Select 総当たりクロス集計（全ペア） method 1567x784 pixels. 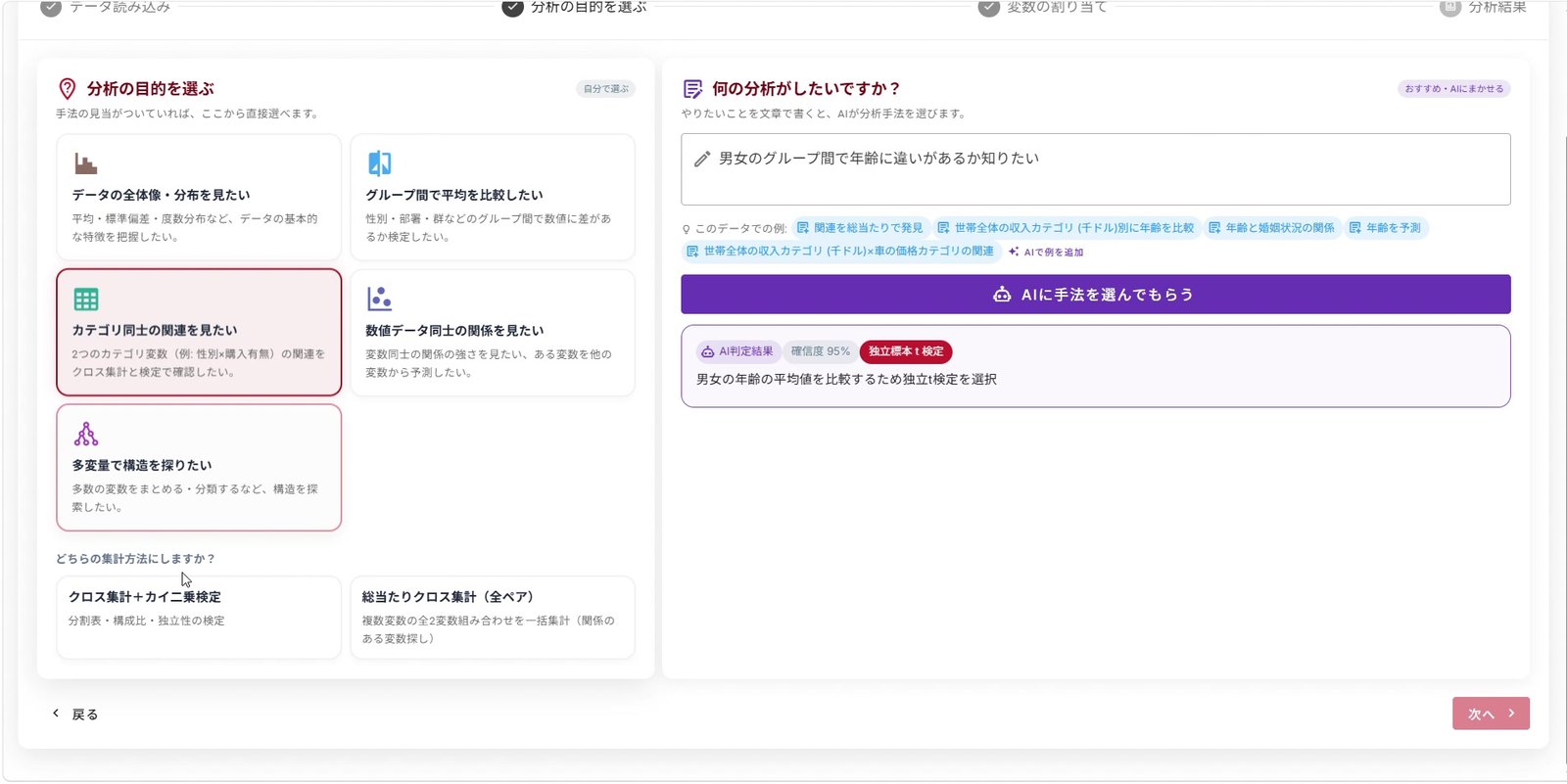[493, 618]
